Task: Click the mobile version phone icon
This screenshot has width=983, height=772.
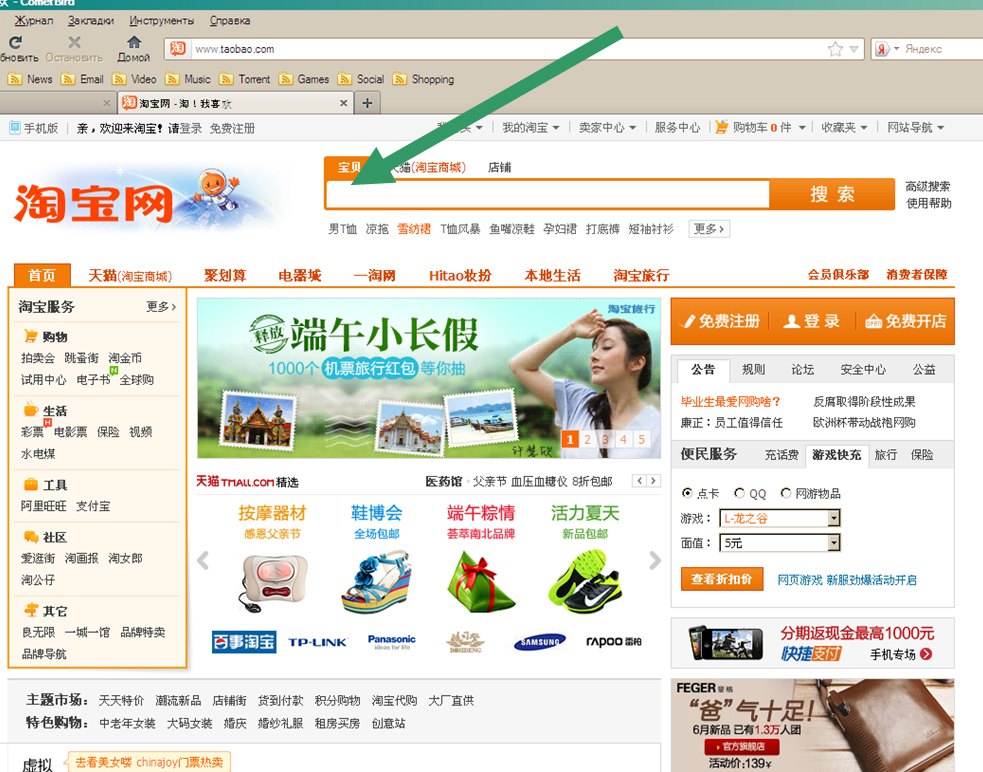Action: pos(15,128)
